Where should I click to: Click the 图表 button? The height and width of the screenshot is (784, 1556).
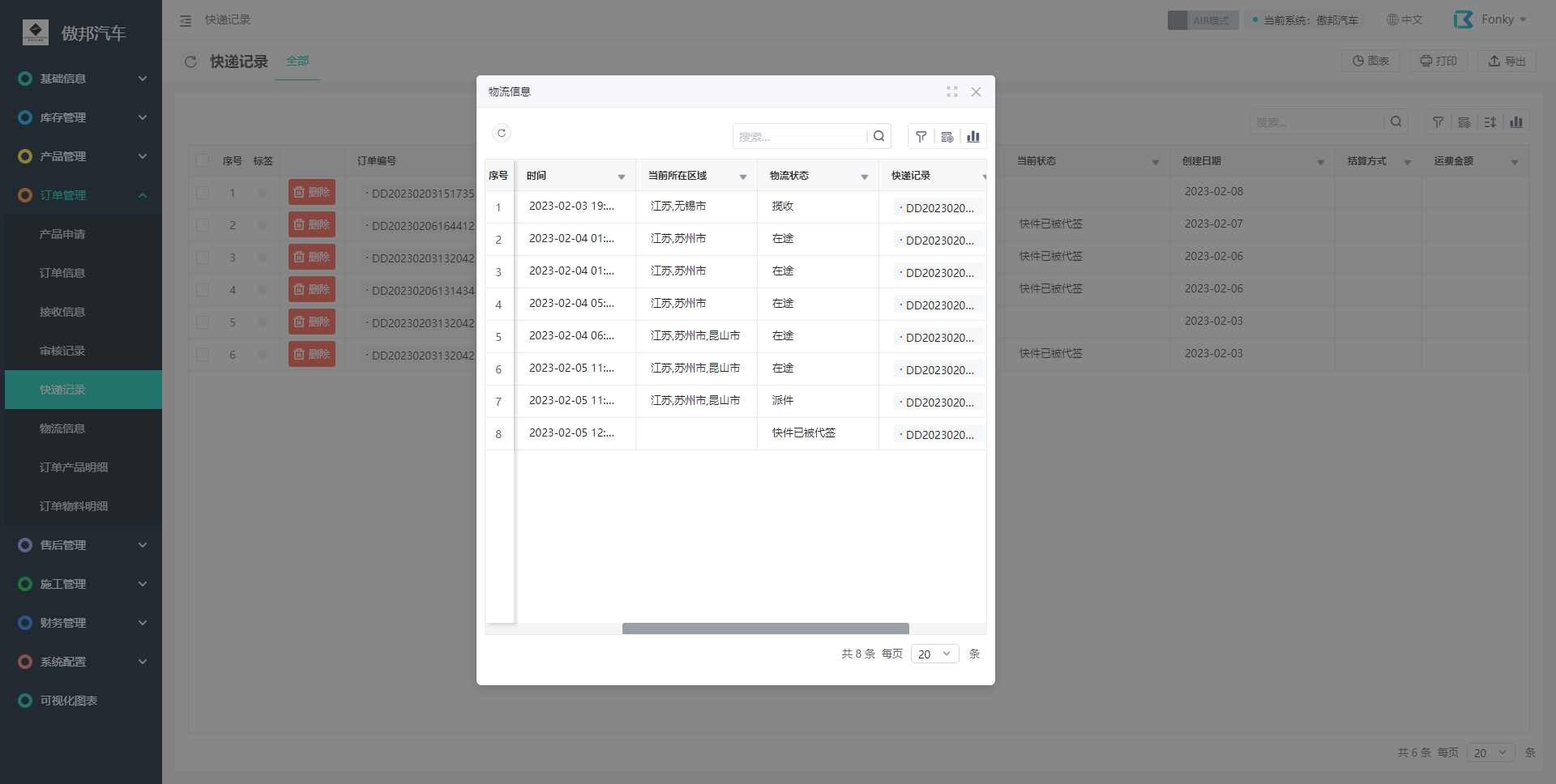point(1370,61)
